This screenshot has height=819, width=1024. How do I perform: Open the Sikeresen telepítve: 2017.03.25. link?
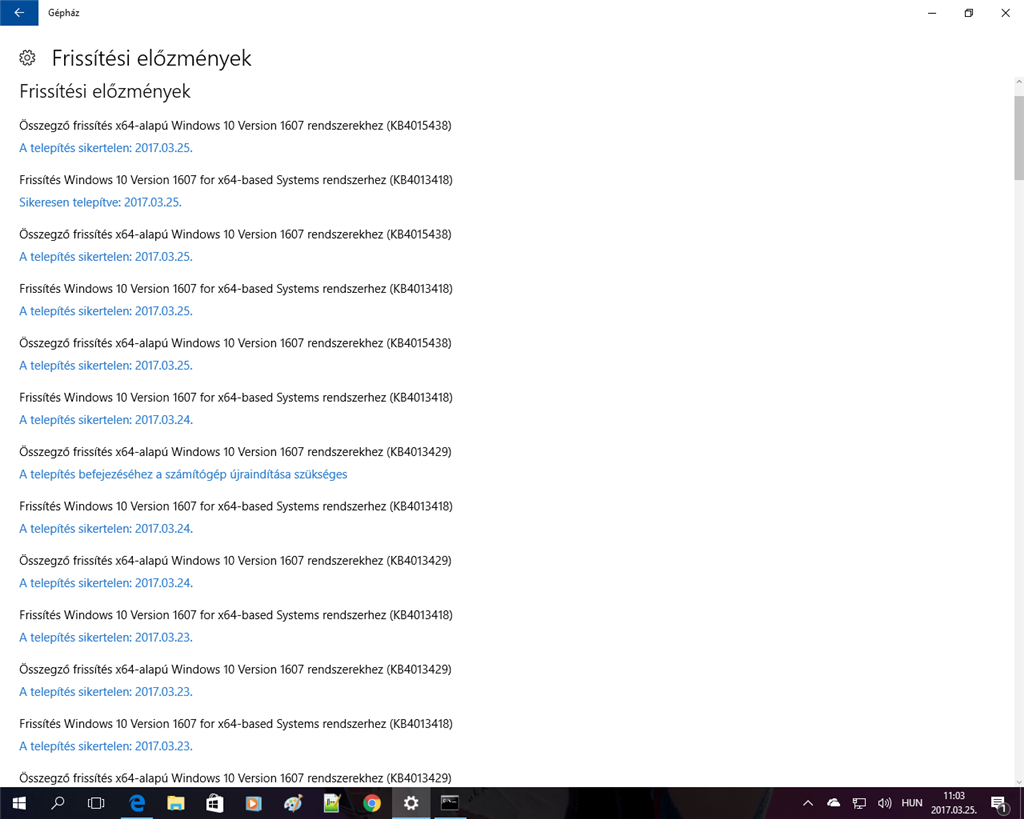100,202
